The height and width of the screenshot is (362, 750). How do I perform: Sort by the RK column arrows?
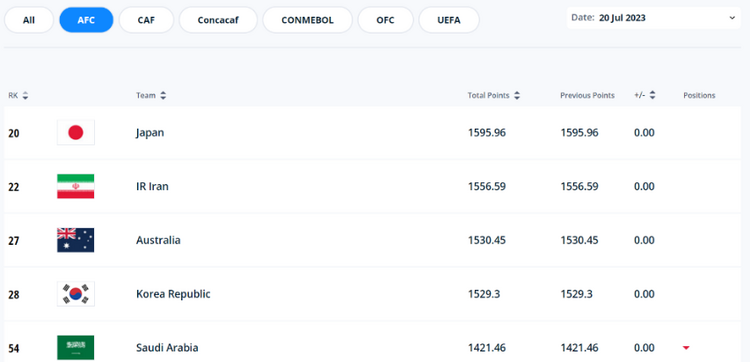[x=25, y=96]
